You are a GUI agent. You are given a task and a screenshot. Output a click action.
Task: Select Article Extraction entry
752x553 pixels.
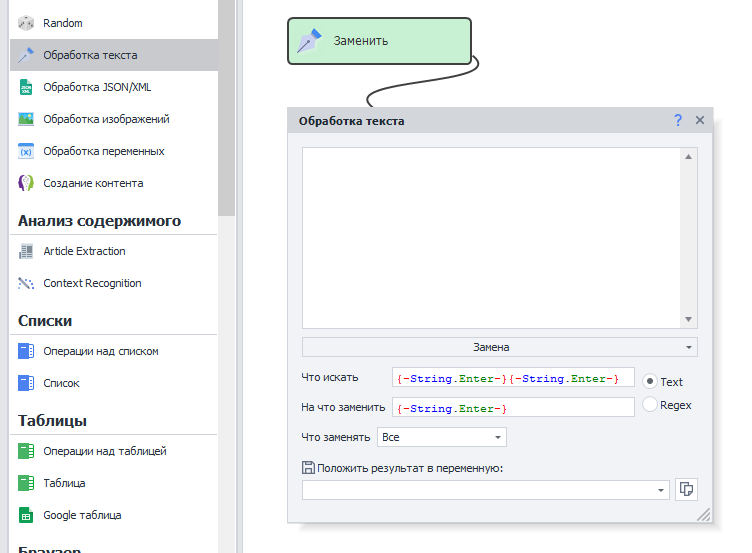pos(114,251)
